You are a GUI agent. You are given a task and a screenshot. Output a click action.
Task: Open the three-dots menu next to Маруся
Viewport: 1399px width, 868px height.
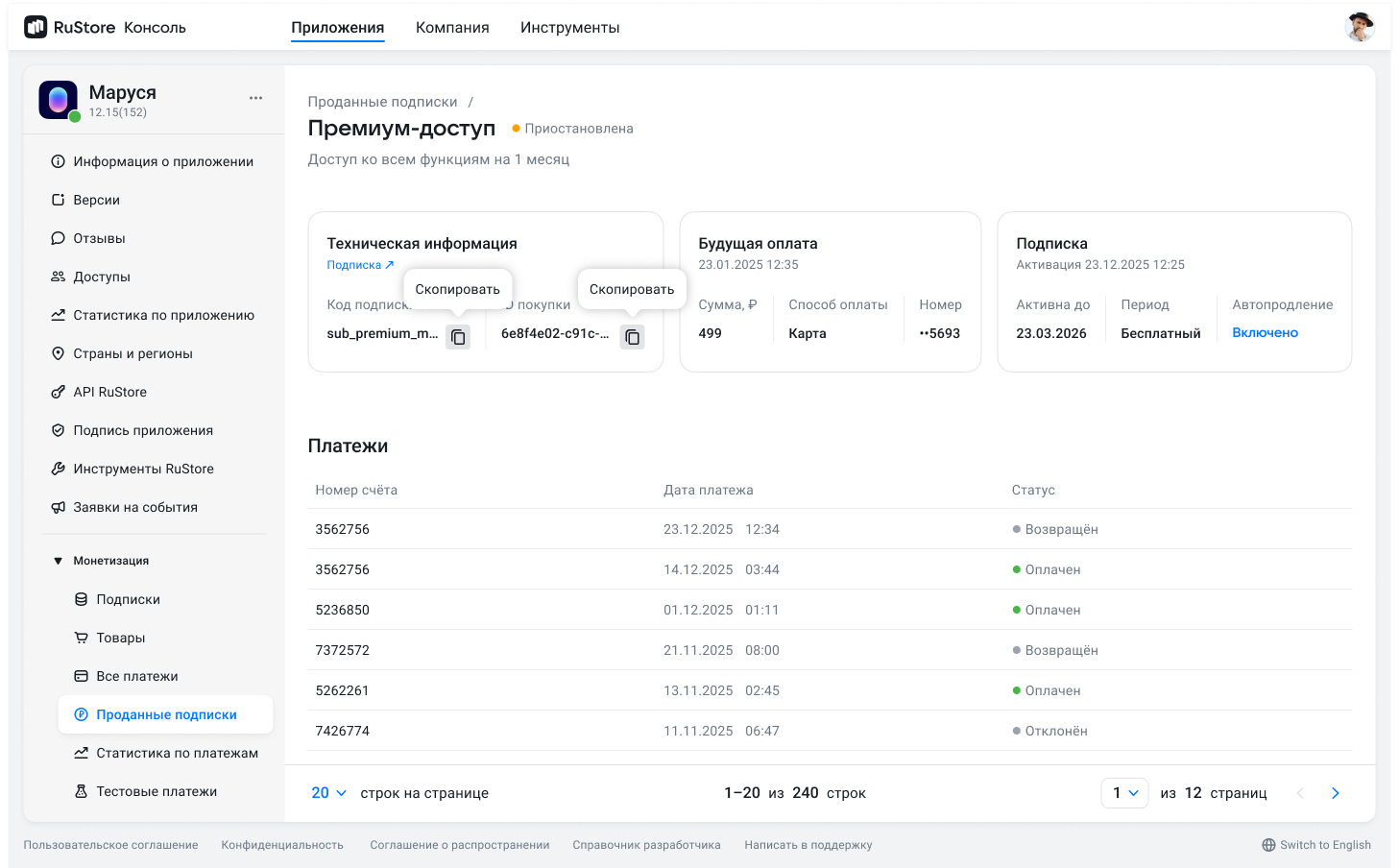click(255, 98)
